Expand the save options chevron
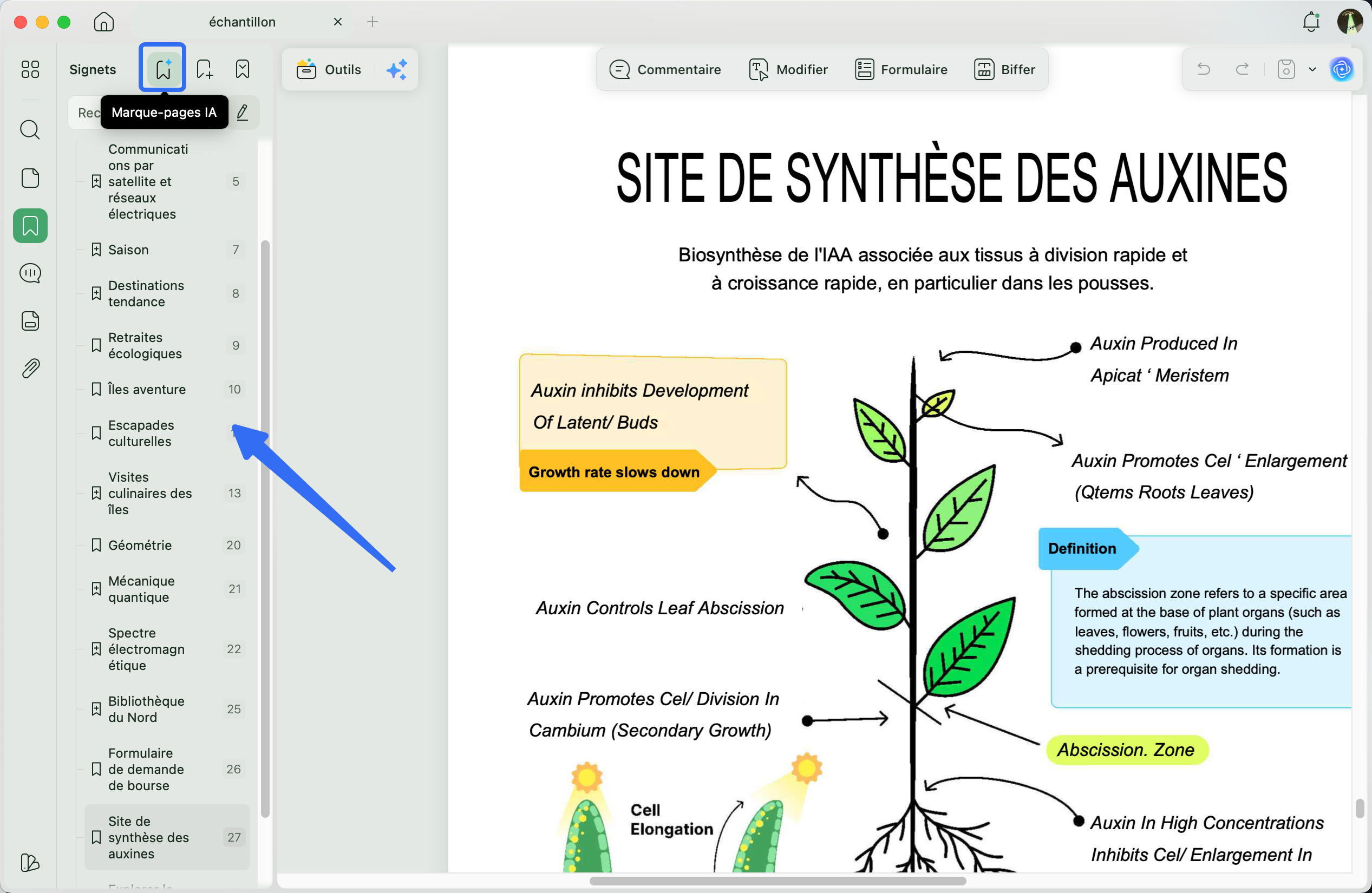The height and width of the screenshot is (893, 1372). pyautogui.click(x=1312, y=69)
